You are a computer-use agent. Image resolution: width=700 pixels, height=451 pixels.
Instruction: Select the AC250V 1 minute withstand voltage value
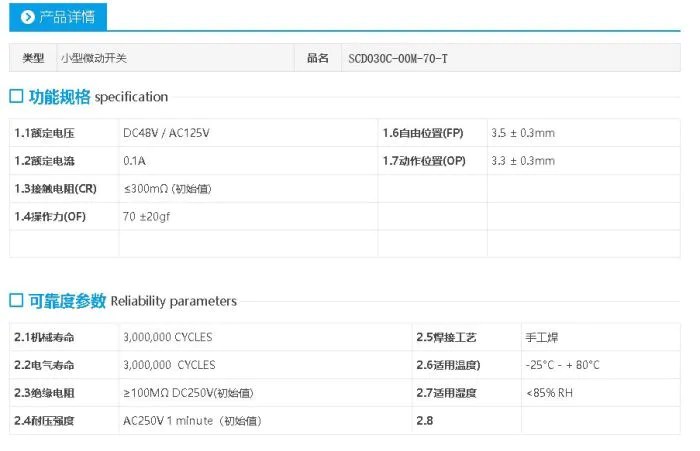coord(192,421)
